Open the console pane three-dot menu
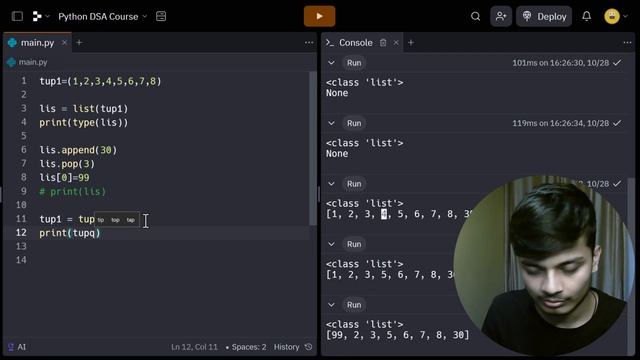640x360 pixels. pyautogui.click(x=627, y=42)
